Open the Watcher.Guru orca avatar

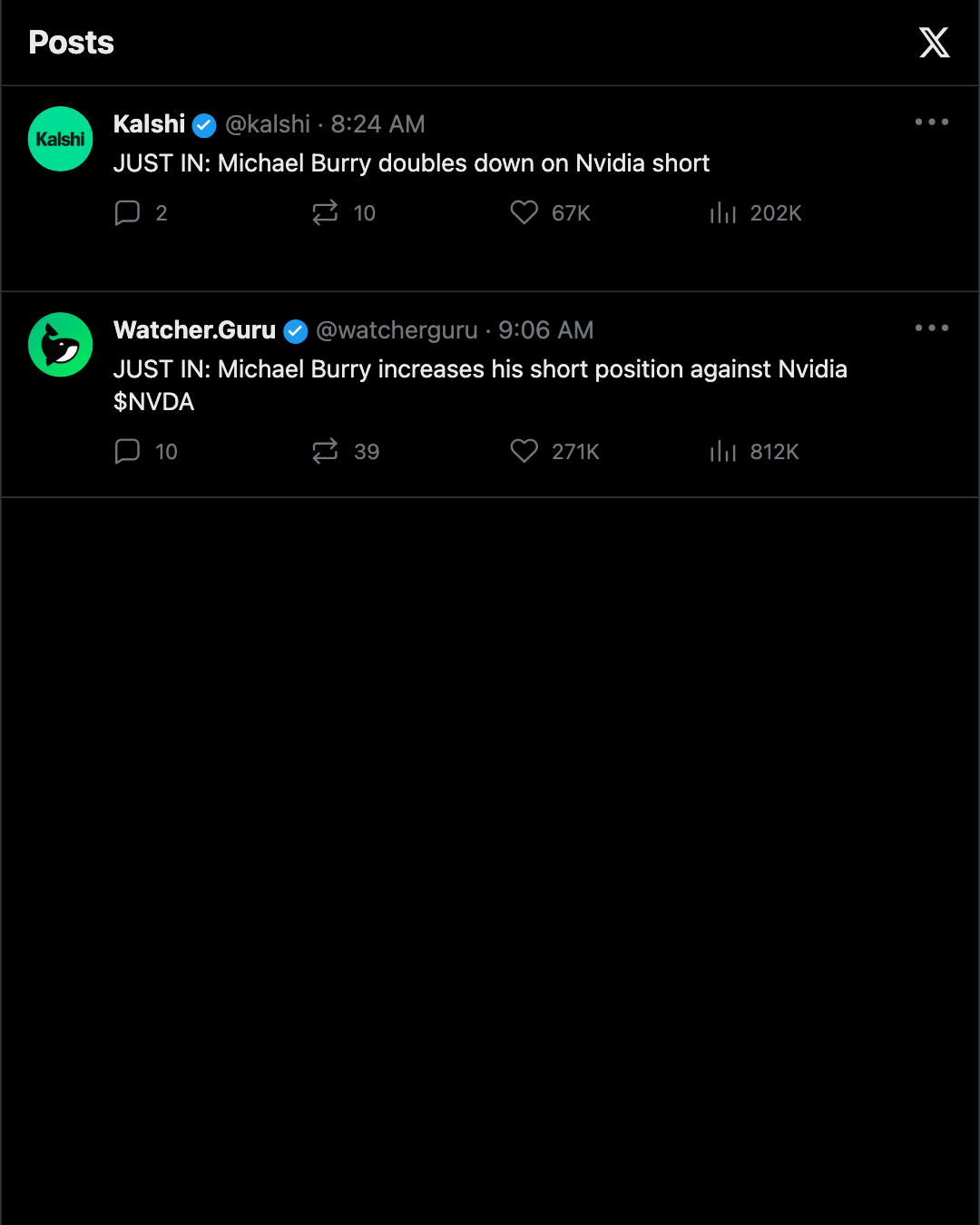click(x=61, y=345)
